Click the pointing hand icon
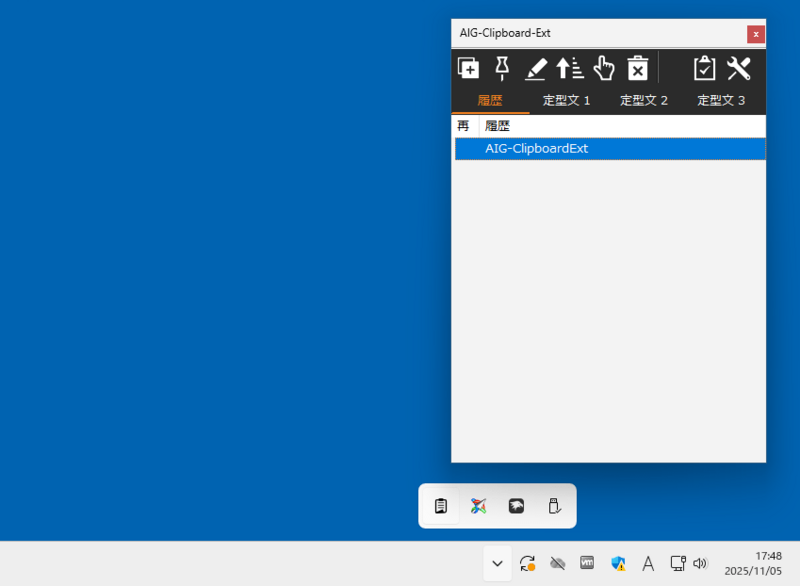The image size is (800, 586). point(604,68)
